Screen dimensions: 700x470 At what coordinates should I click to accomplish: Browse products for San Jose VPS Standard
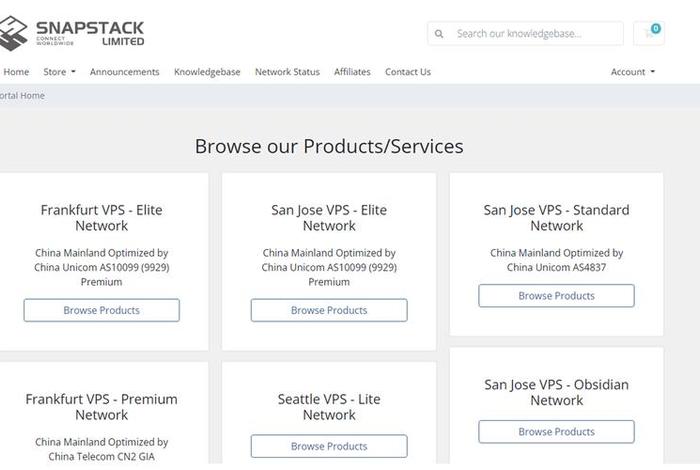[x=556, y=296]
